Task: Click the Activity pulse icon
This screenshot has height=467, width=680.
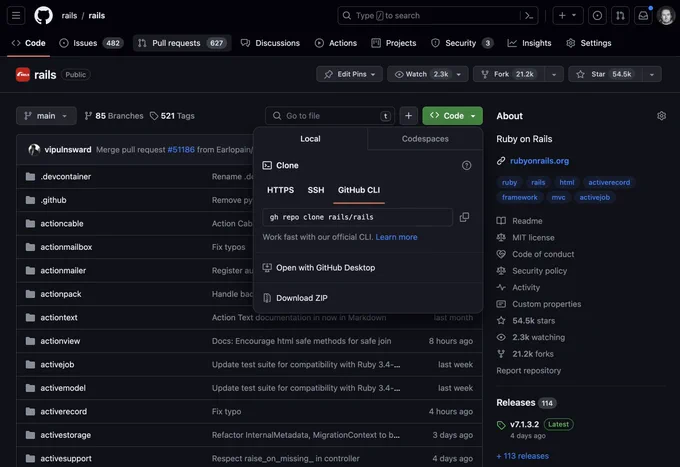Action: point(501,287)
